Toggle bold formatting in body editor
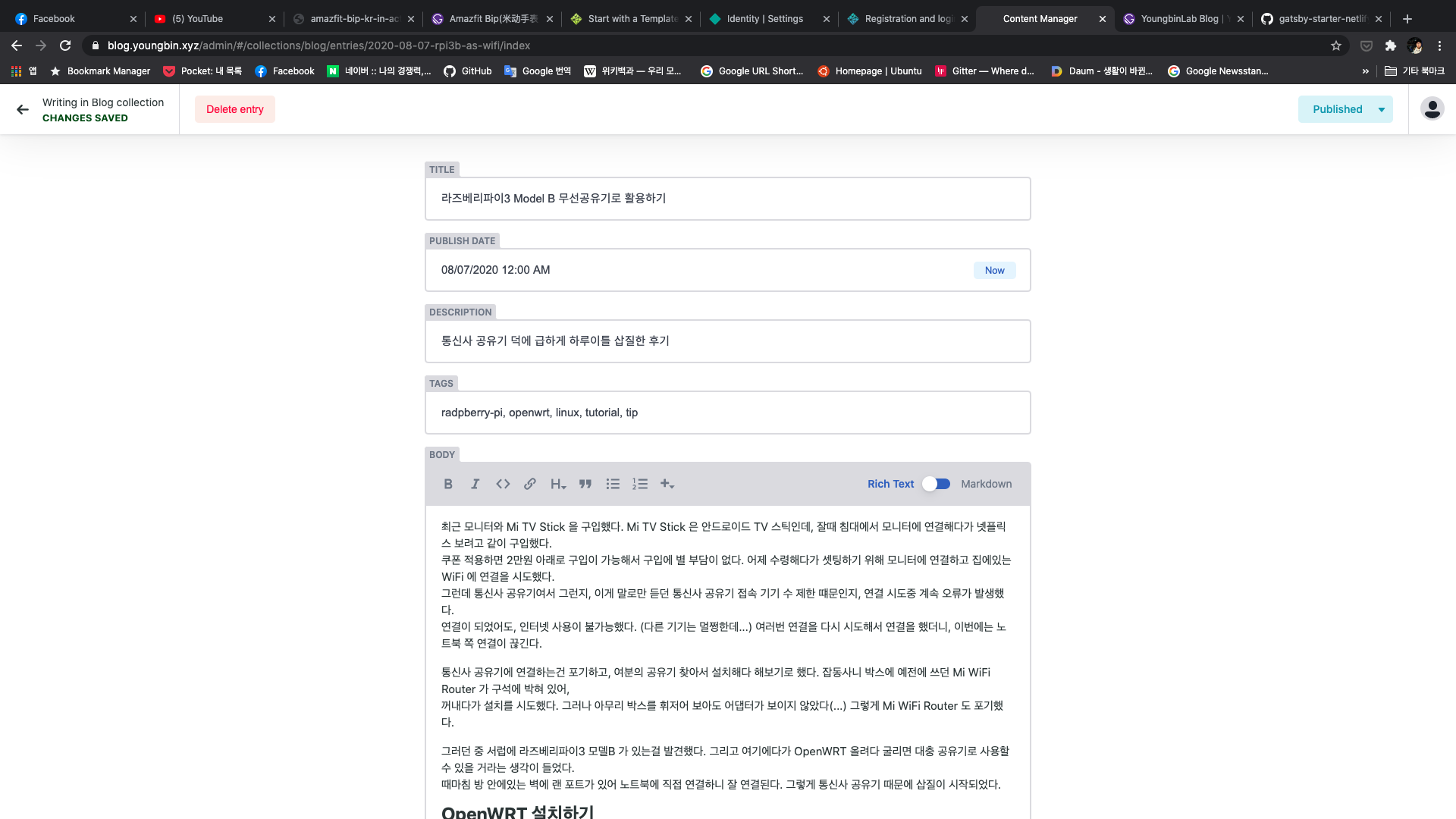This screenshot has width=1456, height=819. pos(448,484)
